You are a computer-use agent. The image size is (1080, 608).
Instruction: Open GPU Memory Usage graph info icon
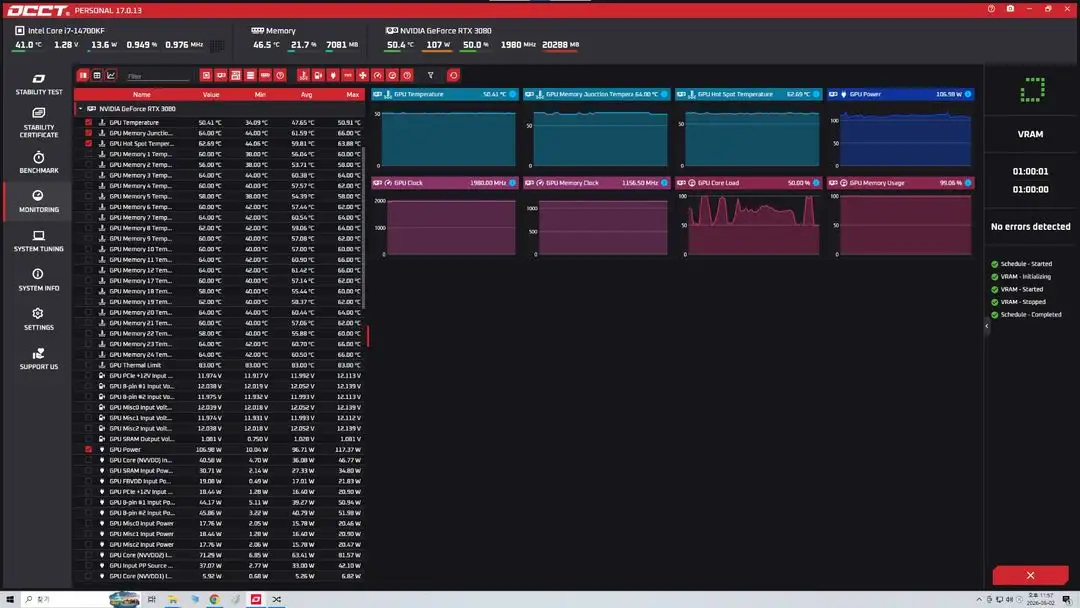click(x=968, y=183)
